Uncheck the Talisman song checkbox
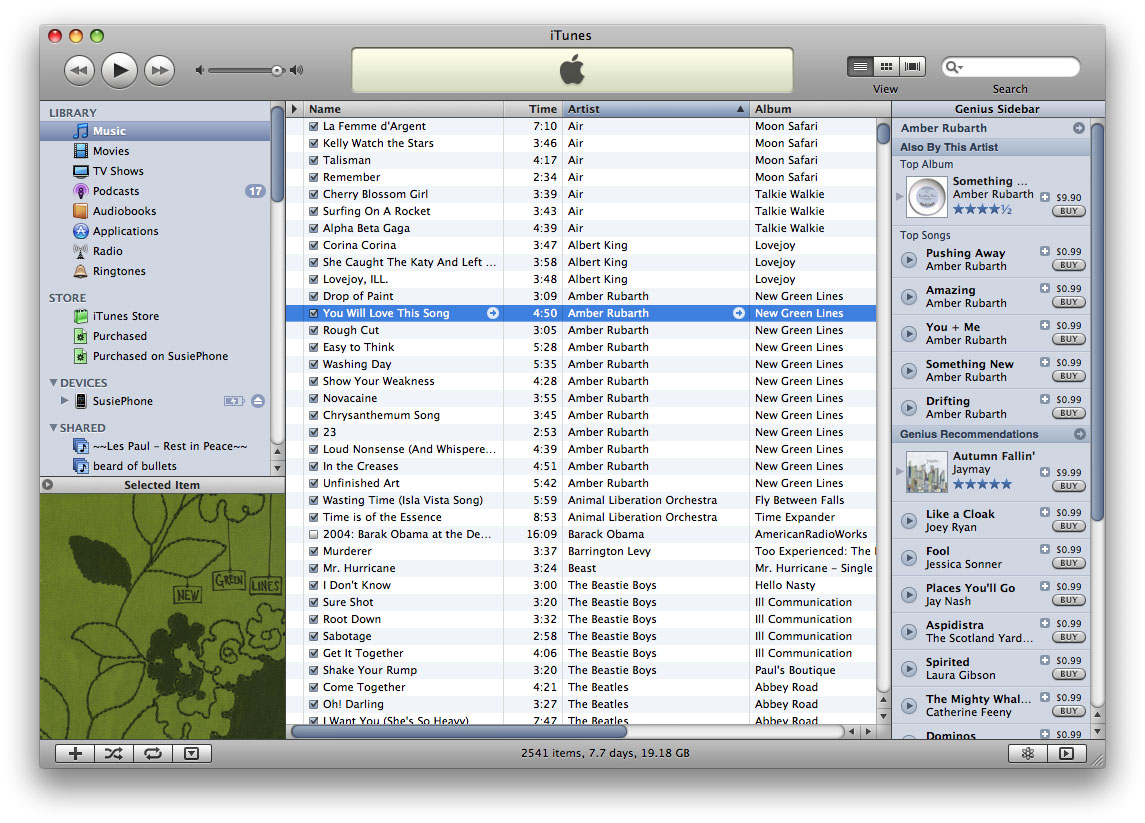 pyautogui.click(x=313, y=160)
